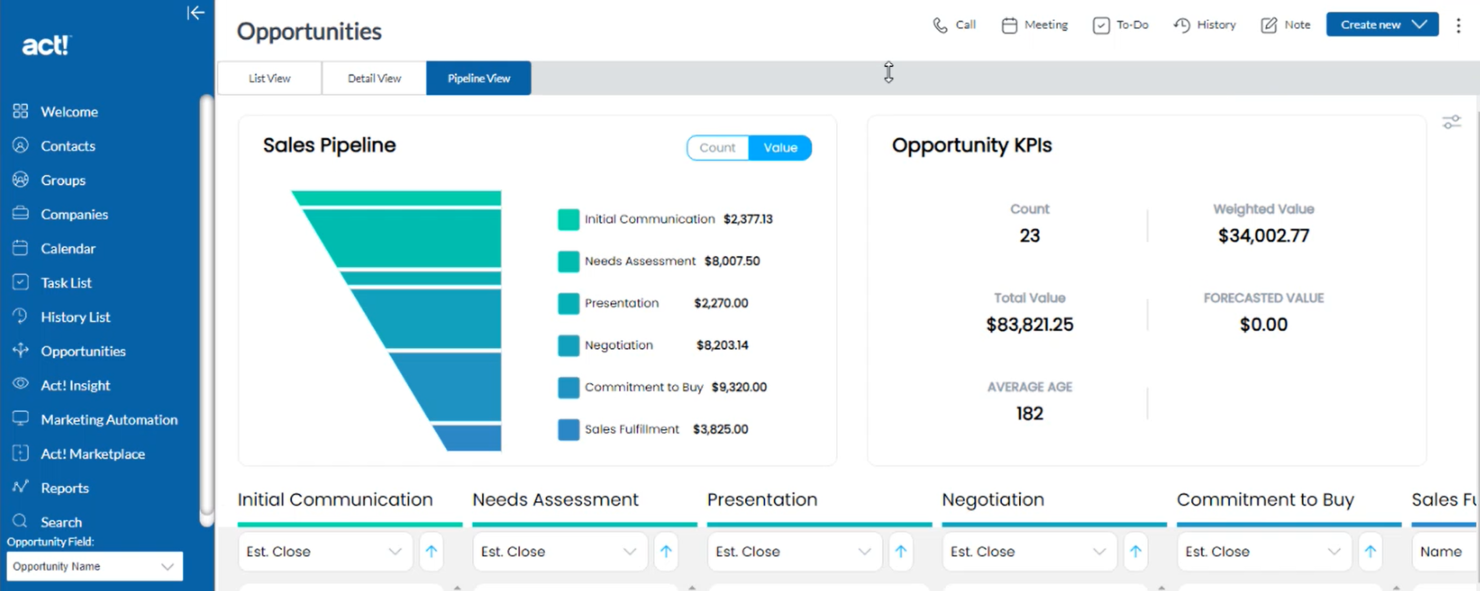Open the Detail View tab

[374, 77]
